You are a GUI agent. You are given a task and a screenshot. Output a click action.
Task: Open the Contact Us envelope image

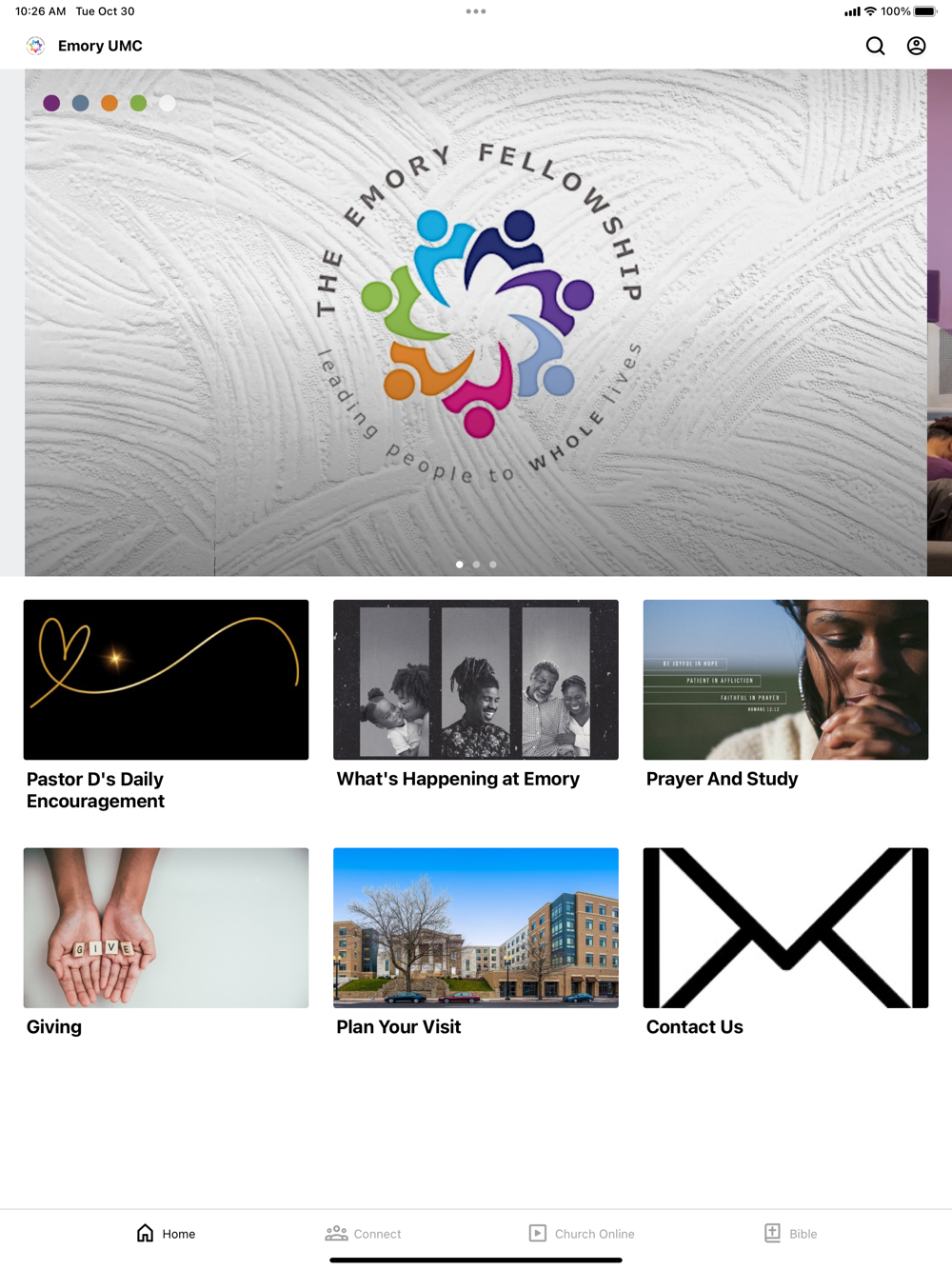(x=785, y=928)
